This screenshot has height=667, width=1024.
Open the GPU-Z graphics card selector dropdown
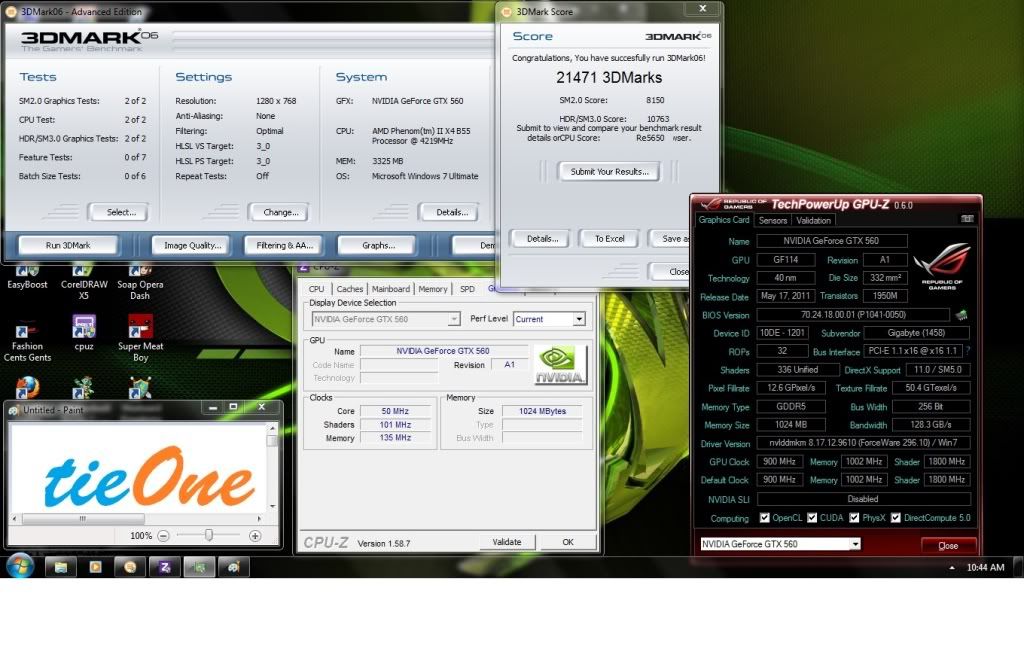[x=855, y=544]
